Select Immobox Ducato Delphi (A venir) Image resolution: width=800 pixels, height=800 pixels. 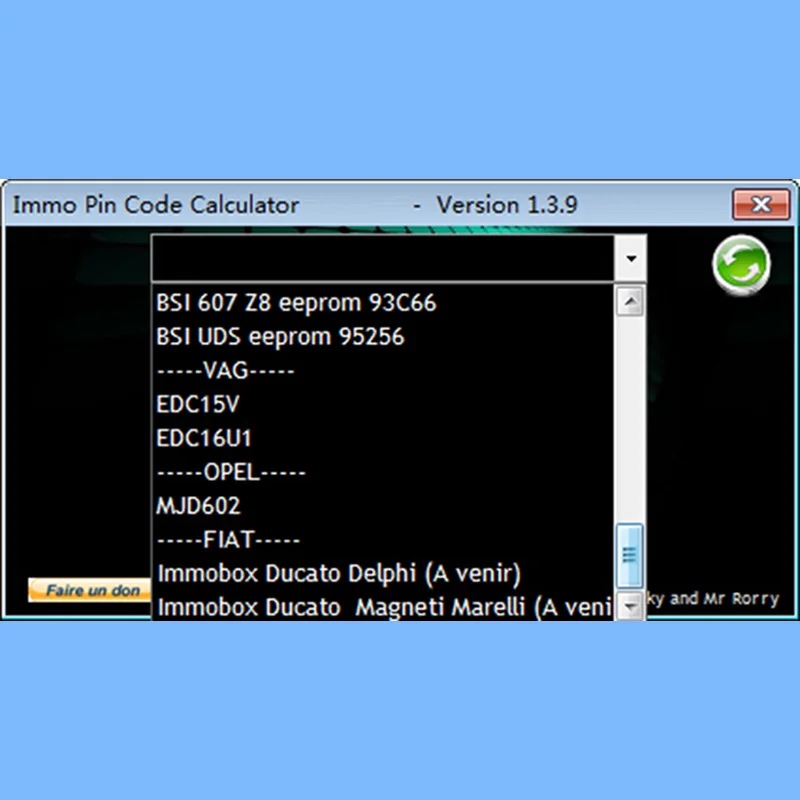pos(383,573)
